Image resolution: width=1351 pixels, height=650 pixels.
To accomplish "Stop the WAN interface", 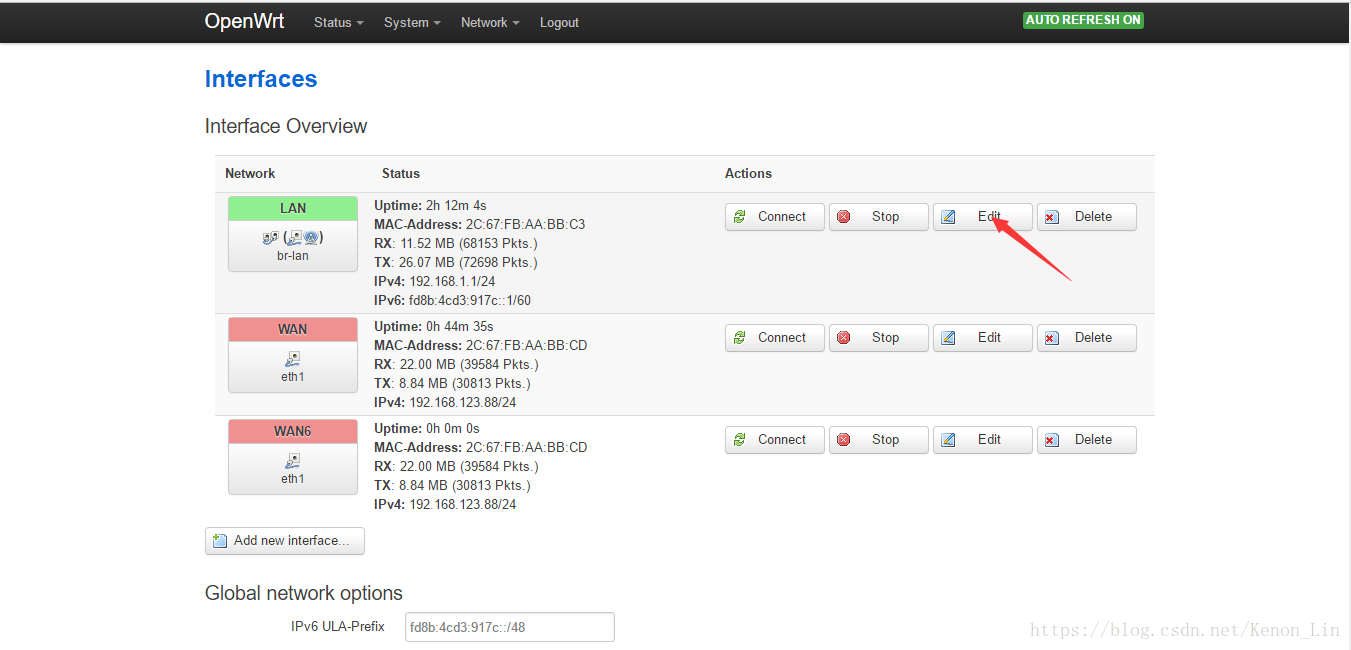I will pos(879,338).
